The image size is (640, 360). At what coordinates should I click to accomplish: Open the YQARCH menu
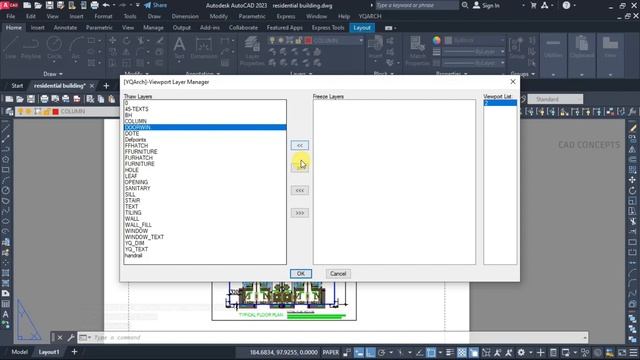(x=370, y=16)
